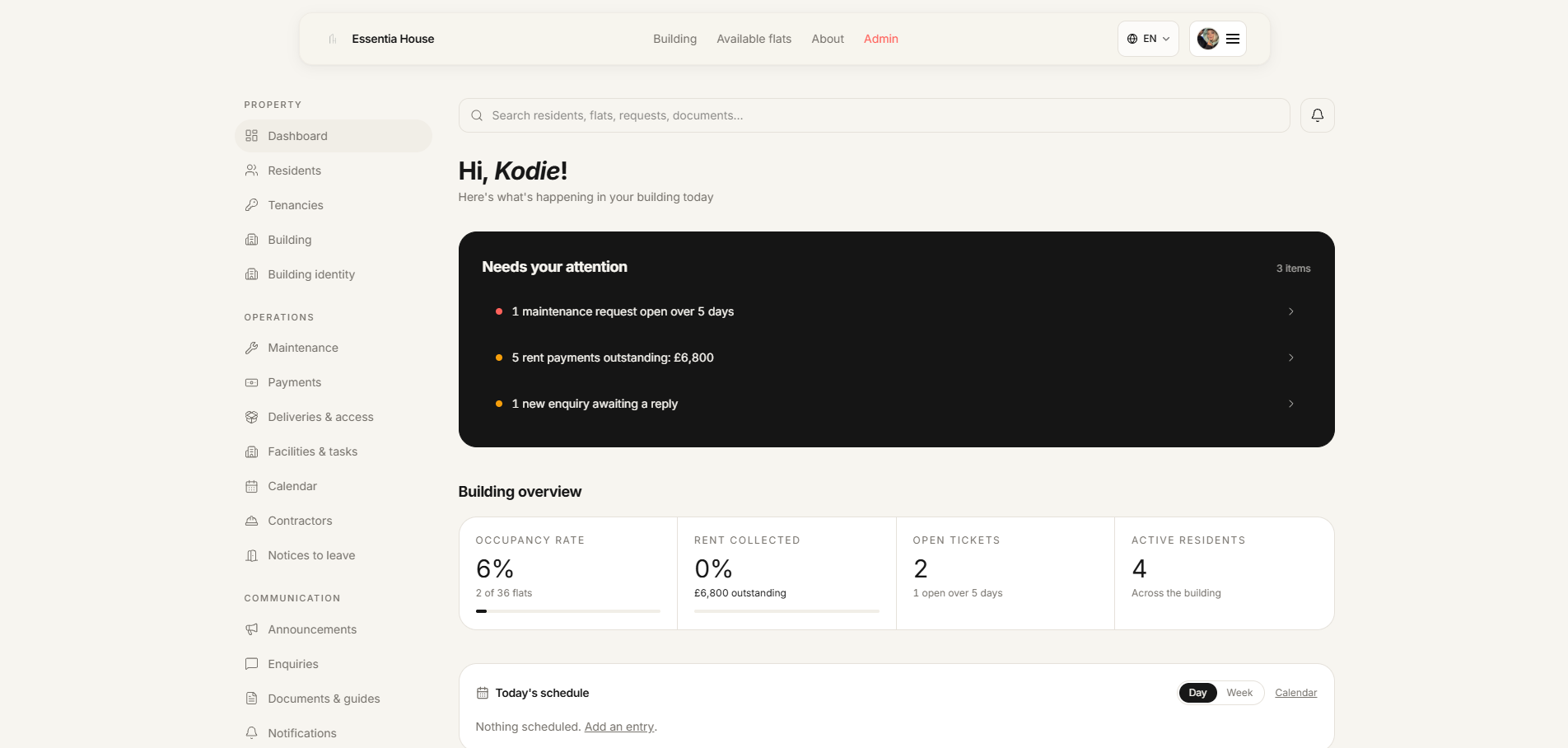
Task: Click the Residents people icon
Action: tap(252, 171)
